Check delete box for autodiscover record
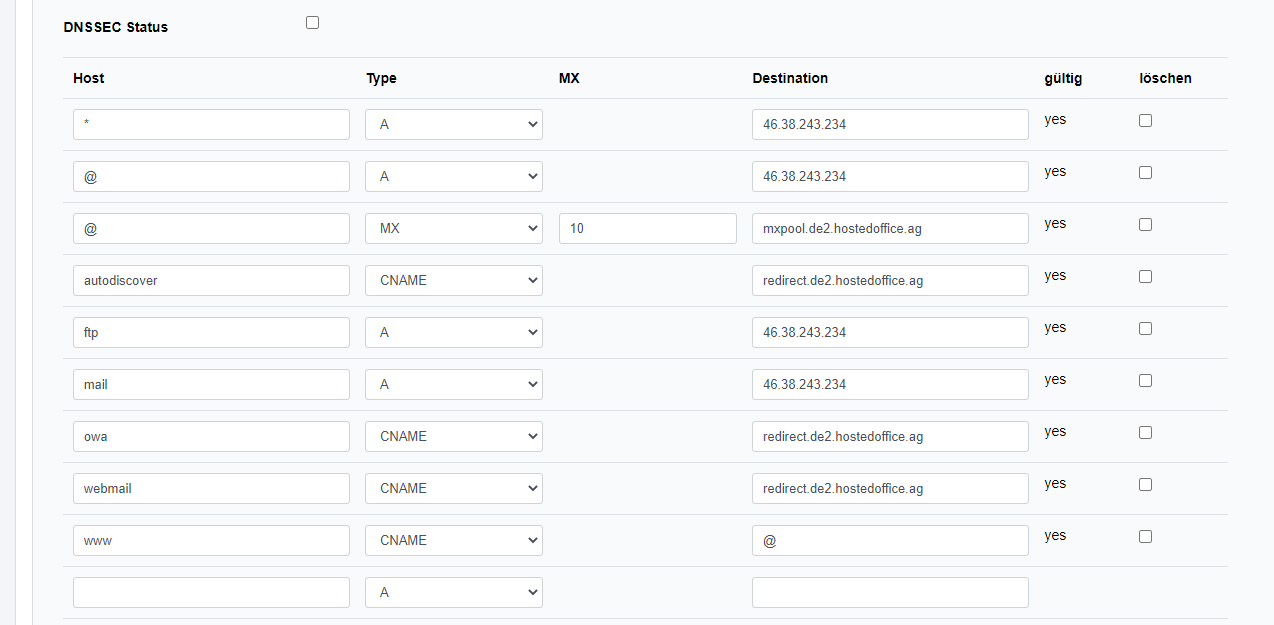 click(1145, 276)
